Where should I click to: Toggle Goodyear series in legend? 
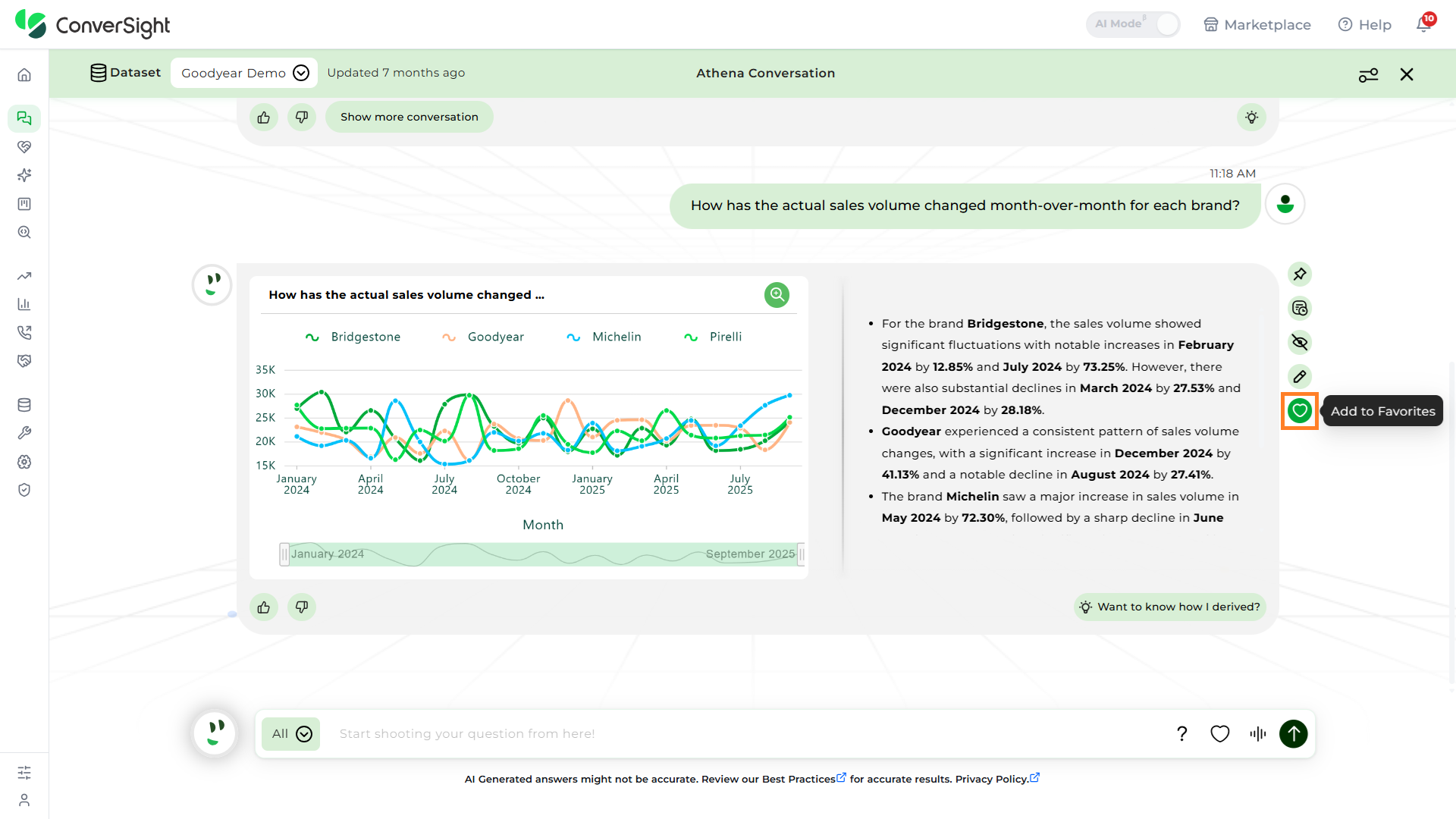point(483,337)
